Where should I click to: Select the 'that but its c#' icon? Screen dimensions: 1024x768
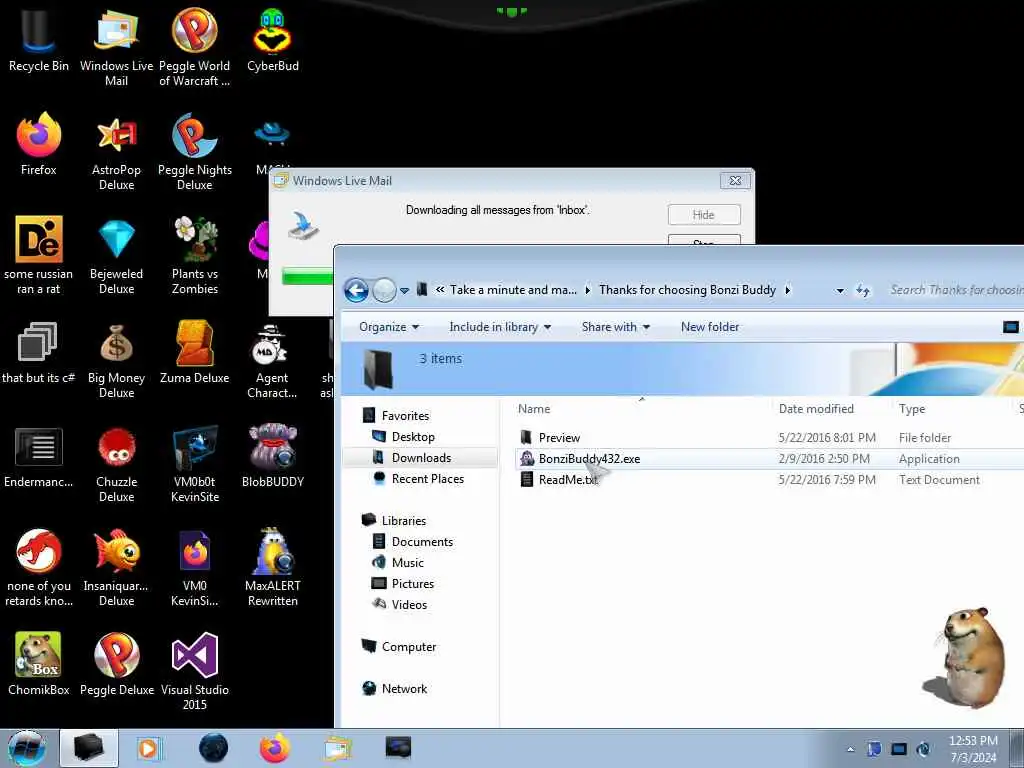coord(39,353)
